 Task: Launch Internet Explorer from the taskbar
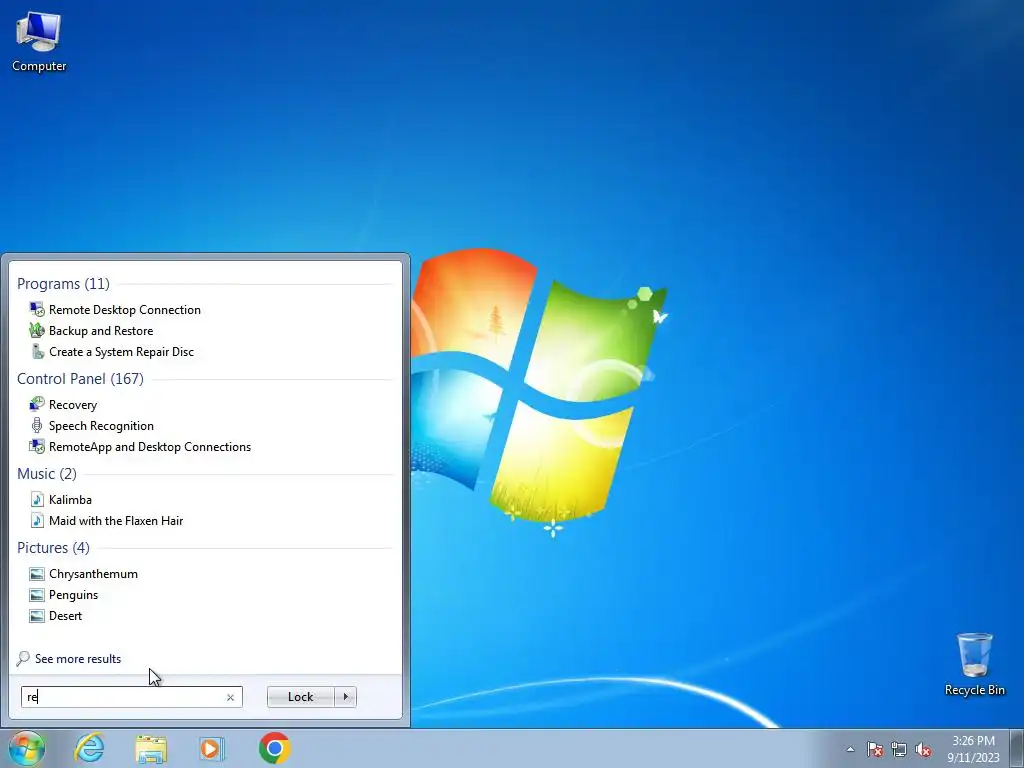point(89,748)
